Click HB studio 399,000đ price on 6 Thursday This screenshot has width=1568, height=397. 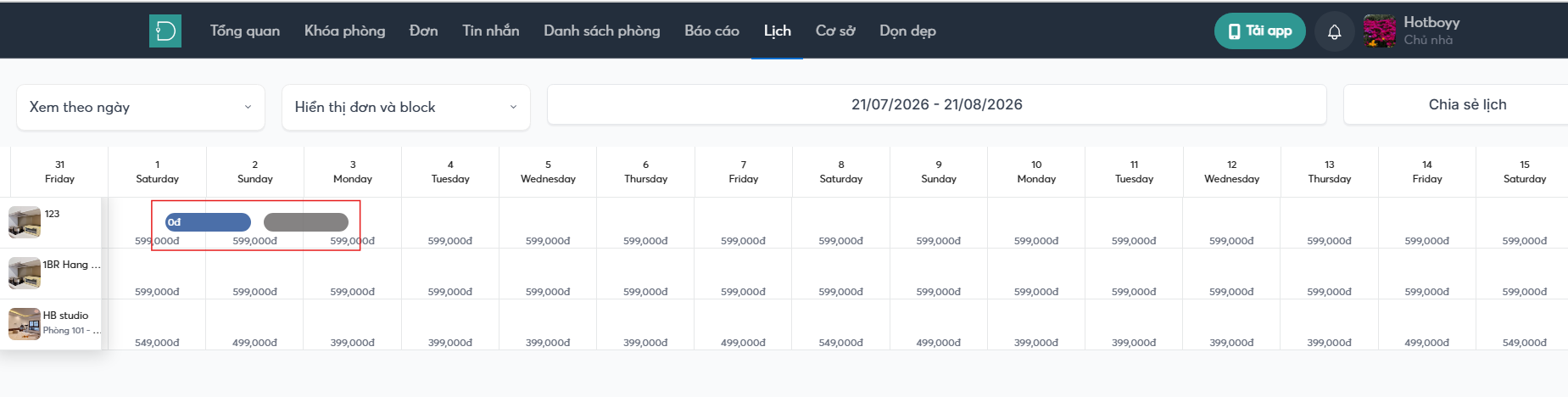point(645,343)
